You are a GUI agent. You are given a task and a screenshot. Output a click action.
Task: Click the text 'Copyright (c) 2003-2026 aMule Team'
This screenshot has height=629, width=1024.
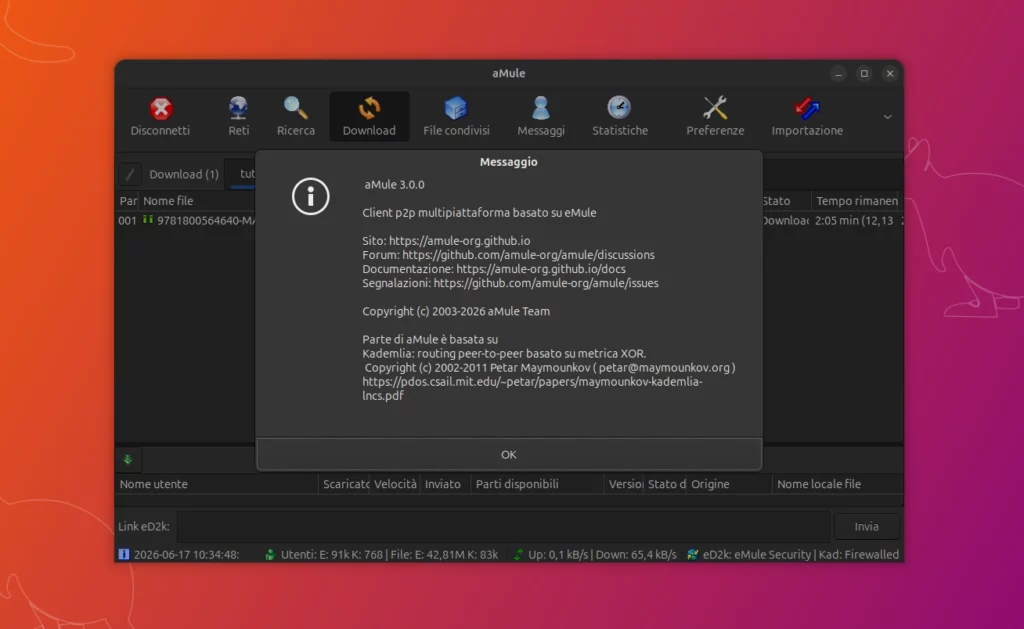(456, 312)
